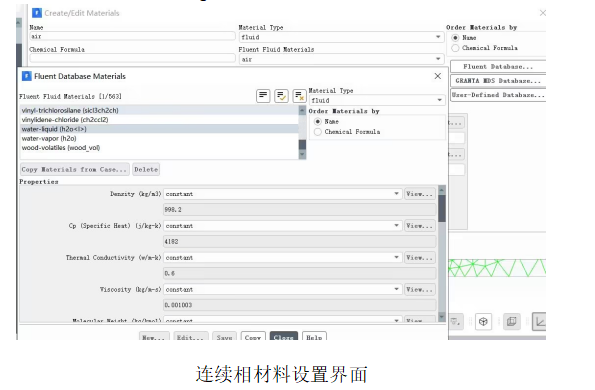Click the filter icon beside the cube icon
The height and width of the screenshot is (390, 595).
(x=455, y=322)
